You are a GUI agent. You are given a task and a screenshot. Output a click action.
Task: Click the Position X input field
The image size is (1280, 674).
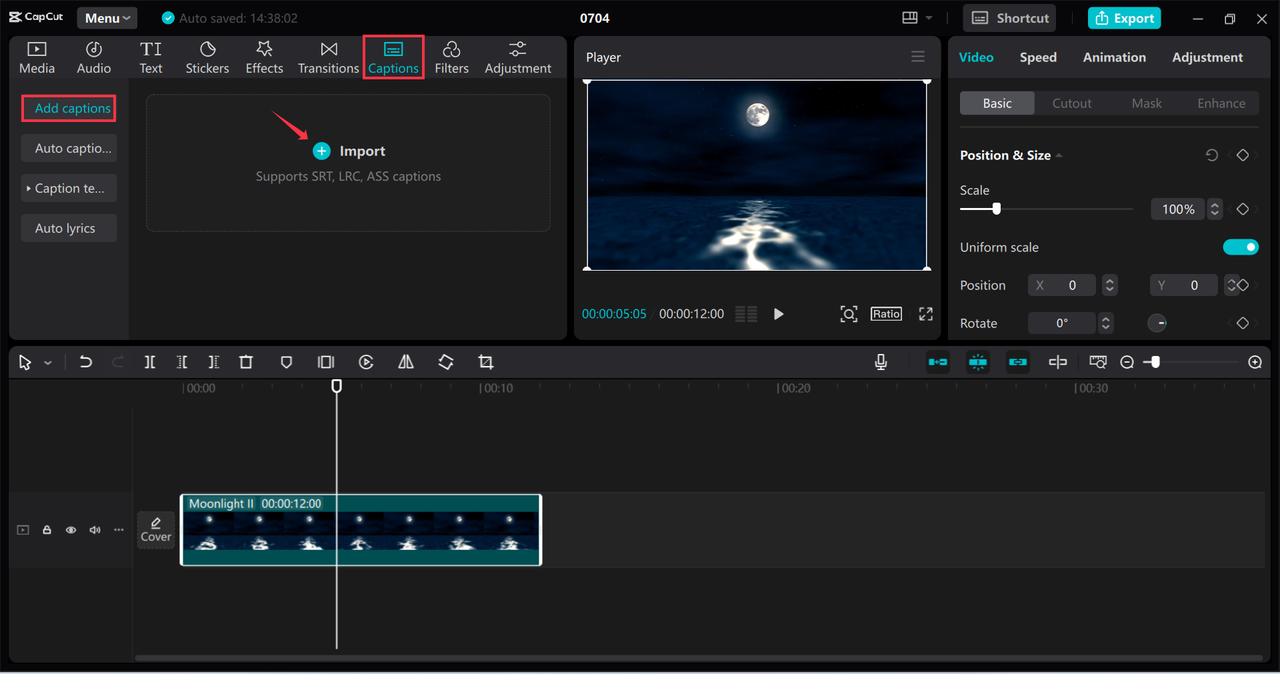pyautogui.click(x=1062, y=285)
